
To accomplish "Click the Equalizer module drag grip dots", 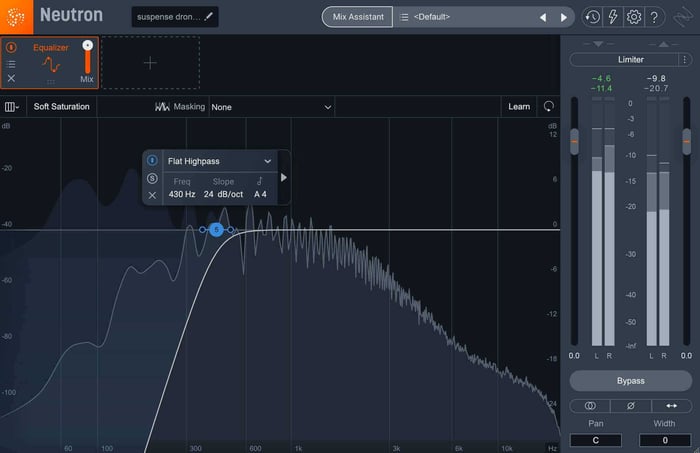I will pyautogui.click(x=51, y=82).
